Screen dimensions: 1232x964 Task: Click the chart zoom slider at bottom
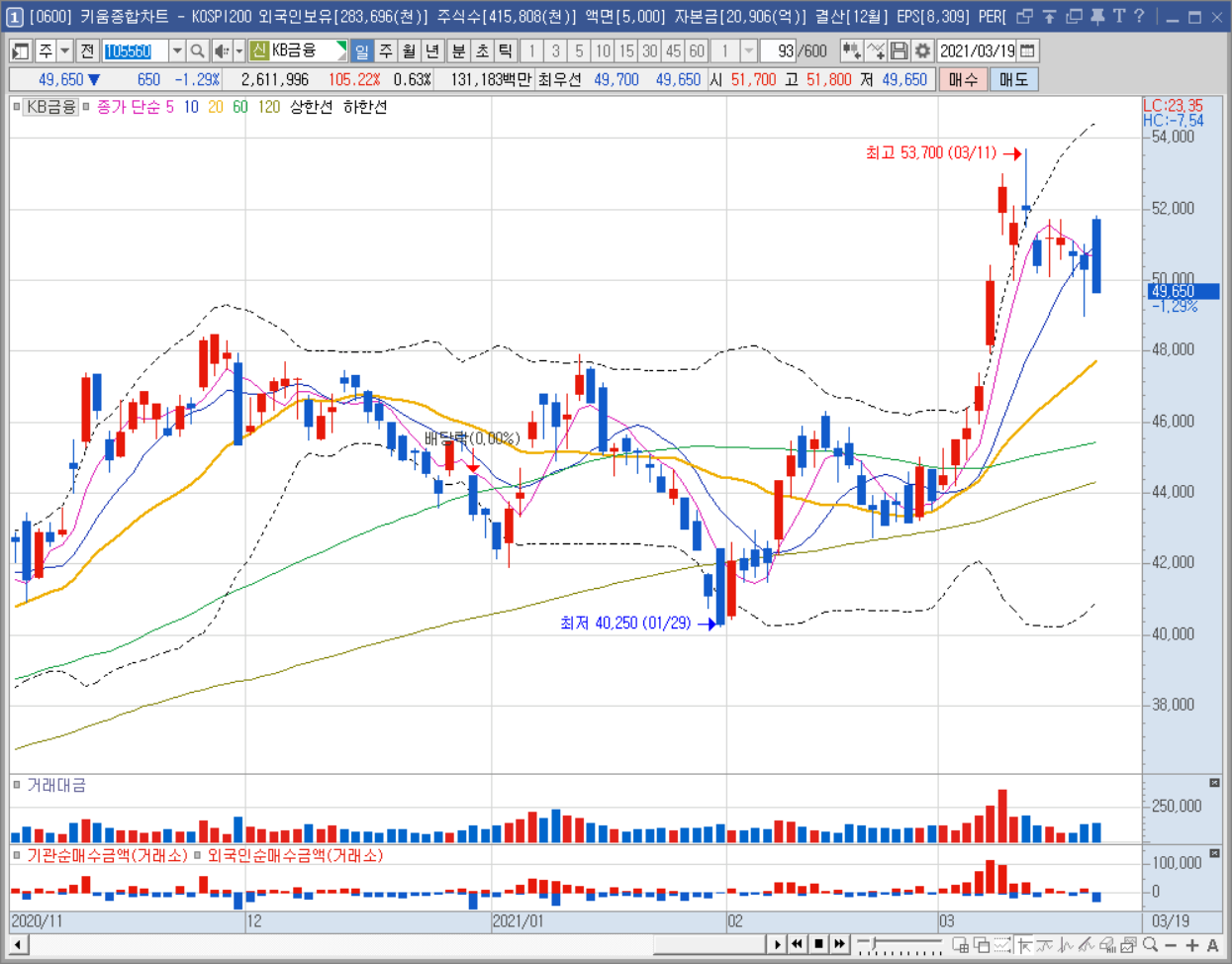[x=900, y=945]
